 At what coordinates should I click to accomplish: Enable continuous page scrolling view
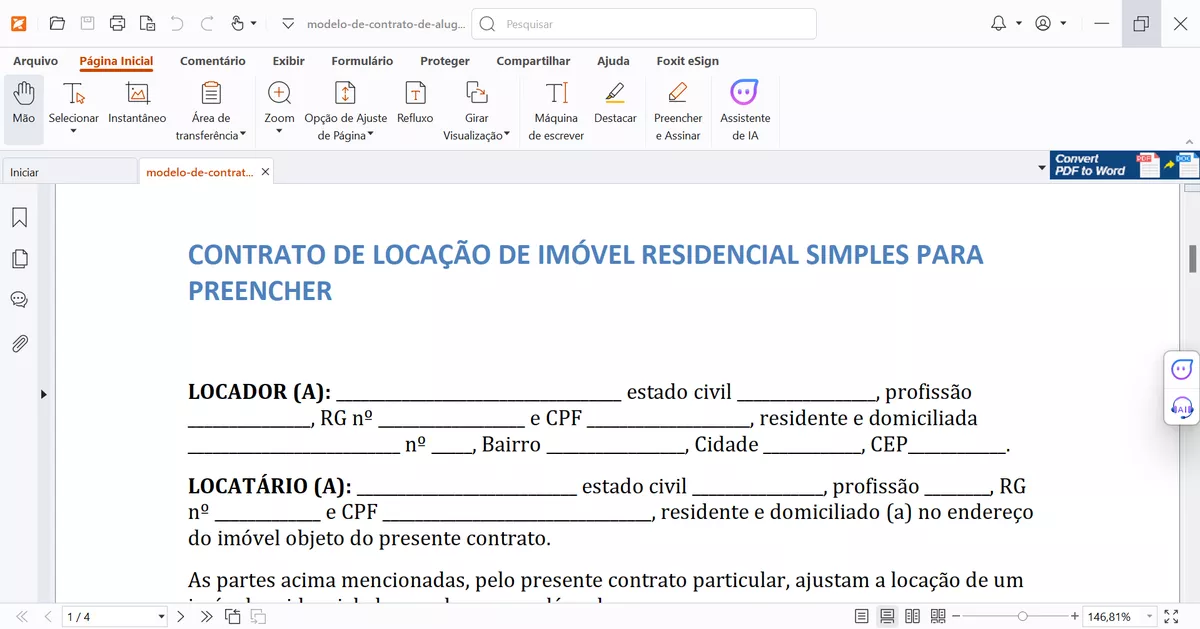click(x=886, y=616)
